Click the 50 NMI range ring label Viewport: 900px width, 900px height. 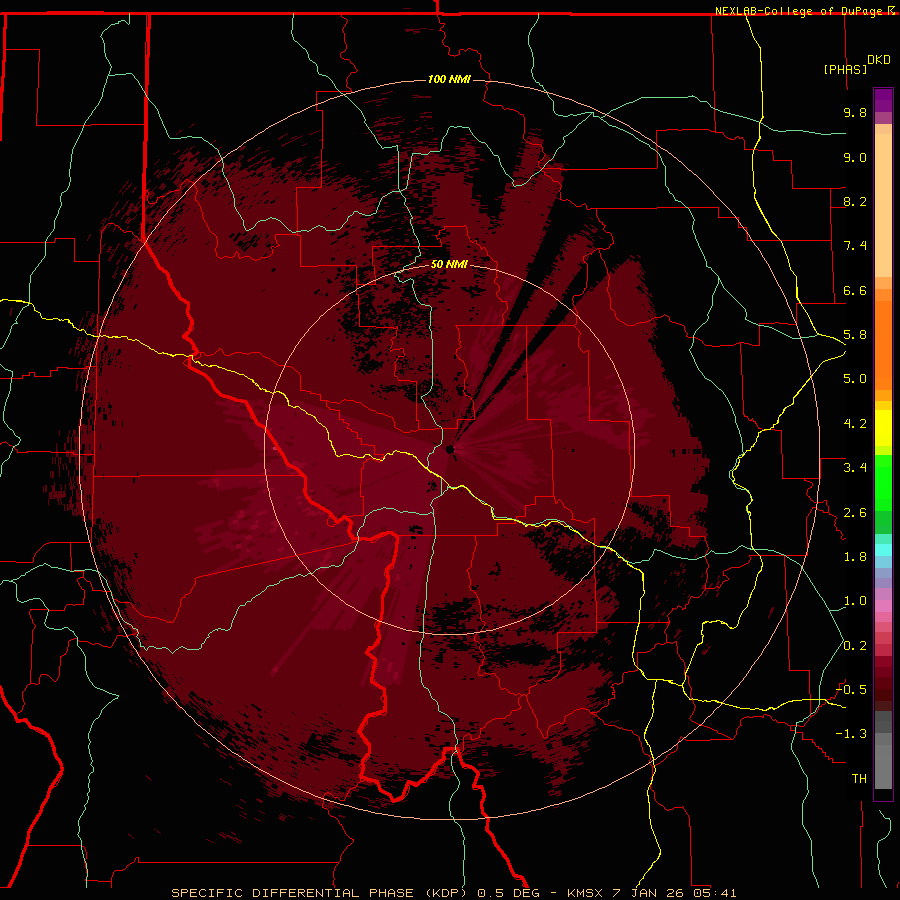449,264
